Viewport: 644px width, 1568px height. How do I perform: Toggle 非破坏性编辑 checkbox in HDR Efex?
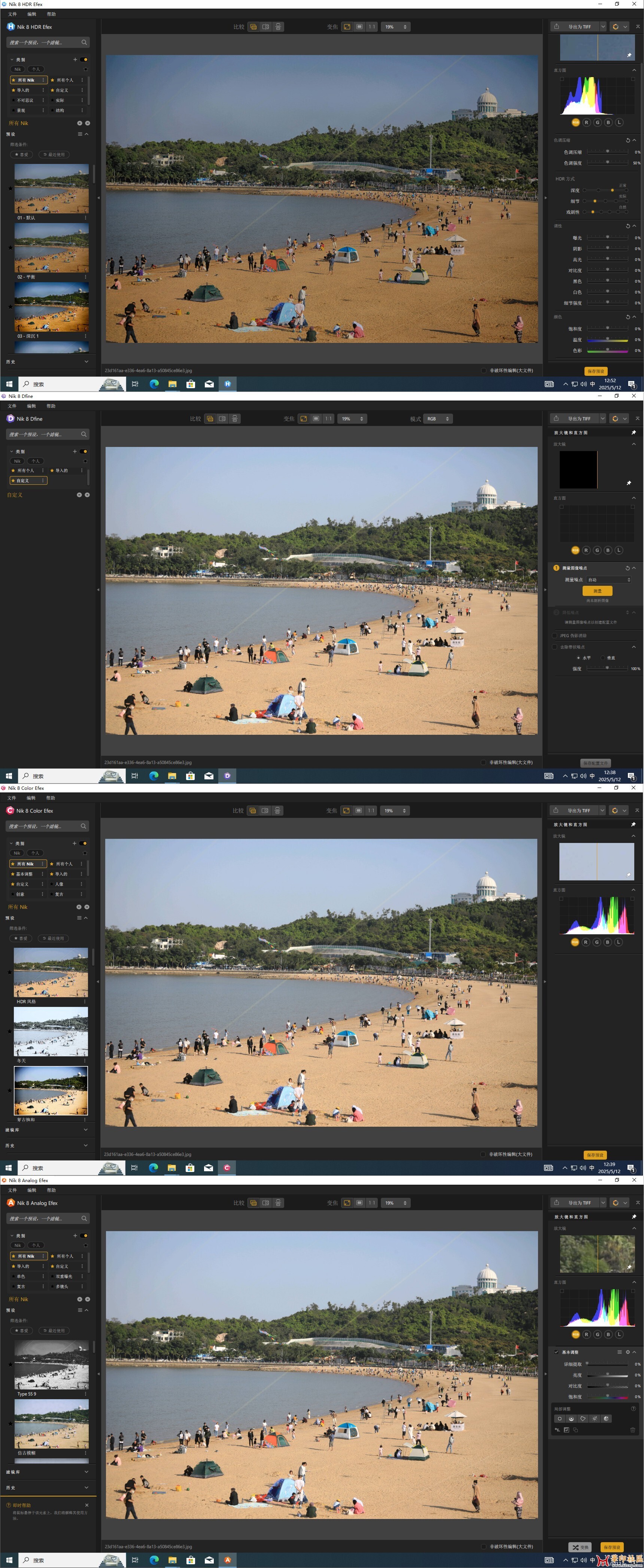pos(484,370)
